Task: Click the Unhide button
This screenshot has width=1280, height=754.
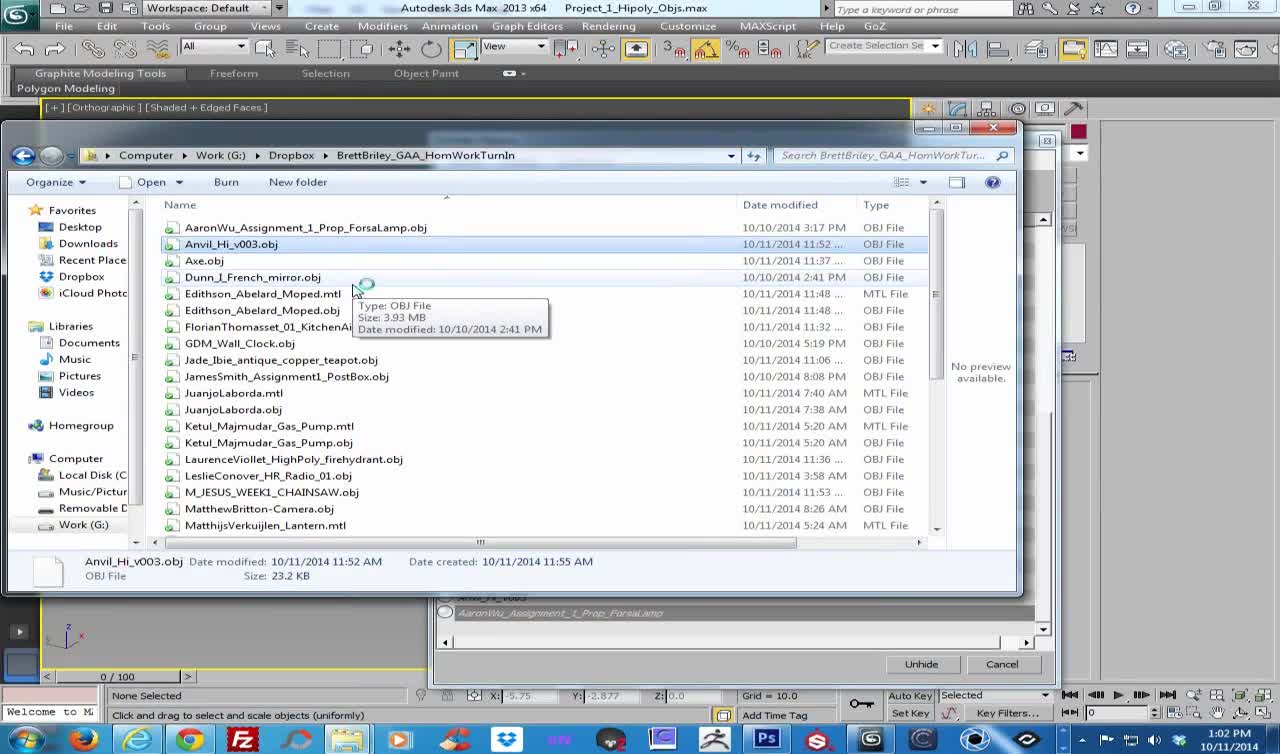Action: [x=921, y=664]
